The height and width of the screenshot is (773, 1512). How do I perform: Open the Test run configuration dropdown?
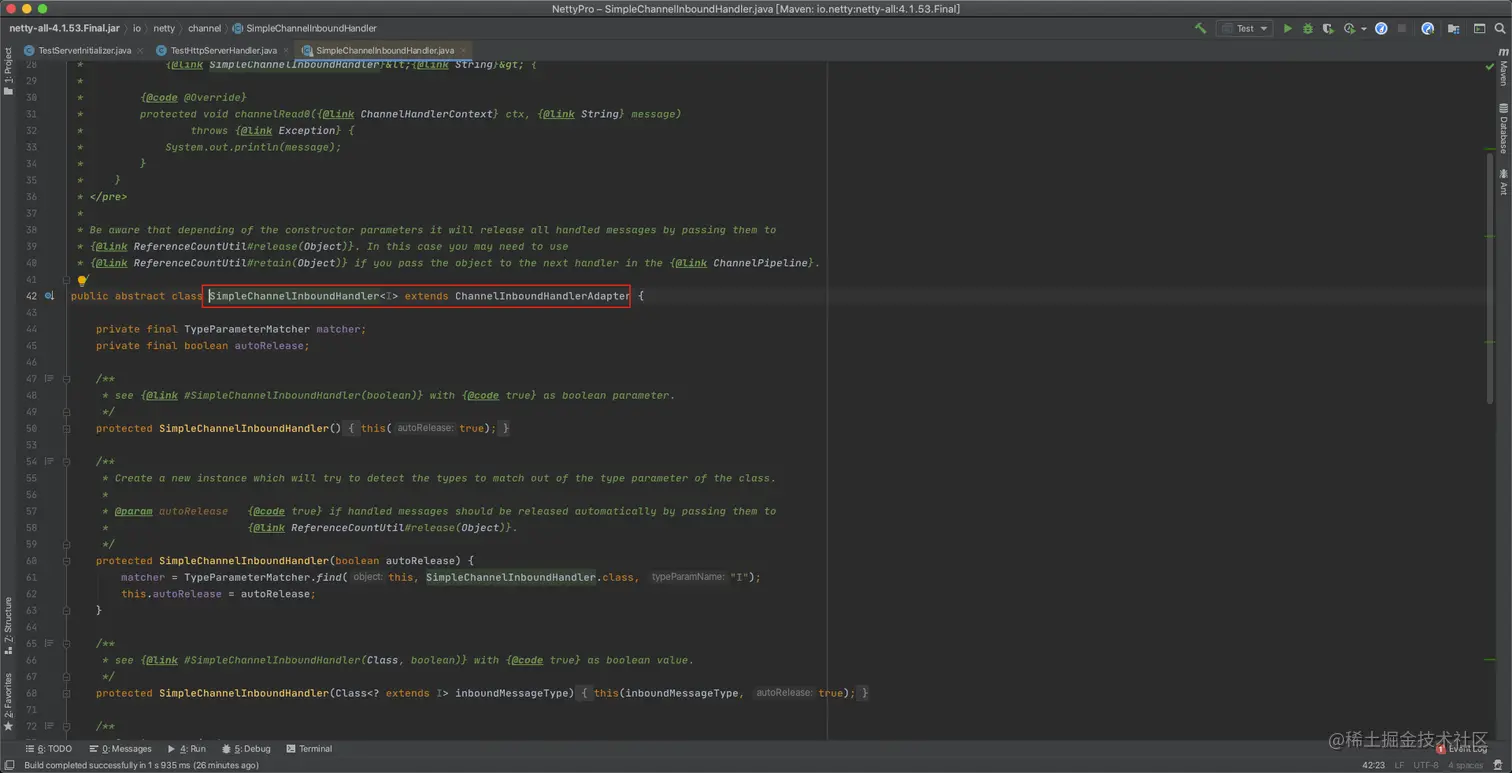pyautogui.click(x=1244, y=29)
